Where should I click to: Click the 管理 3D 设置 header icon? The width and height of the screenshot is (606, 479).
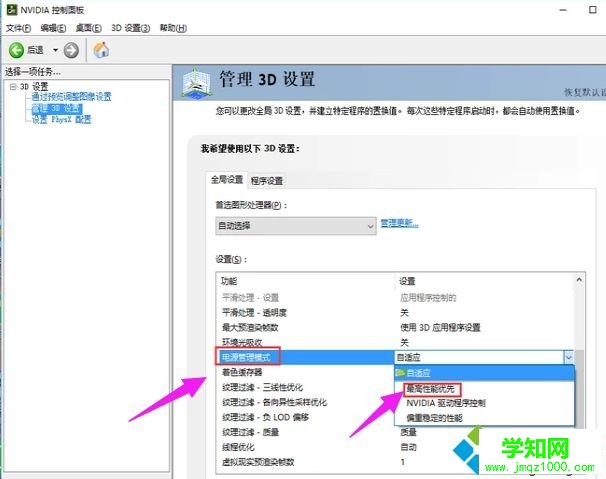[x=196, y=83]
